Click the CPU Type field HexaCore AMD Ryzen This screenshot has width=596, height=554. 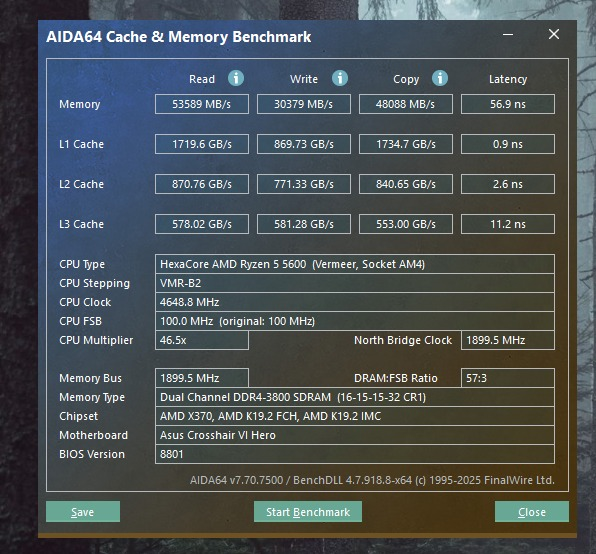pyautogui.click(x=355, y=264)
